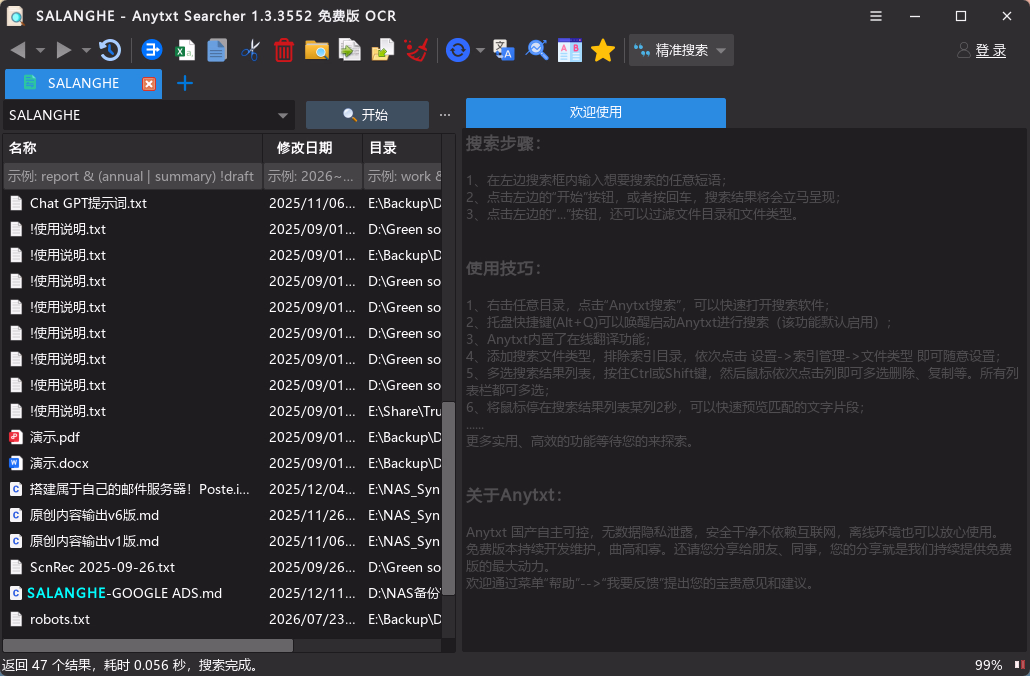
Task: Open the SALANGHE search box dropdown arrow
Action: pos(282,116)
